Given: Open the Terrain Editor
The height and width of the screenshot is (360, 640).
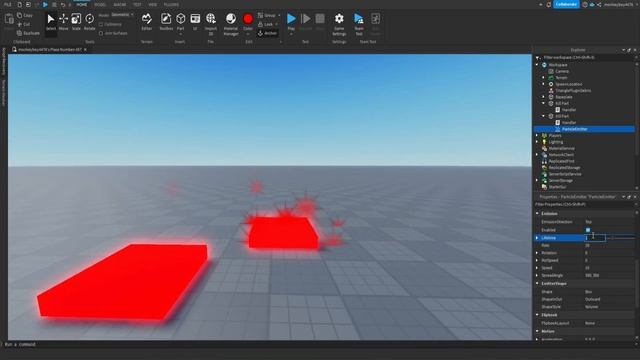Looking at the screenshot, I should tap(147, 23).
